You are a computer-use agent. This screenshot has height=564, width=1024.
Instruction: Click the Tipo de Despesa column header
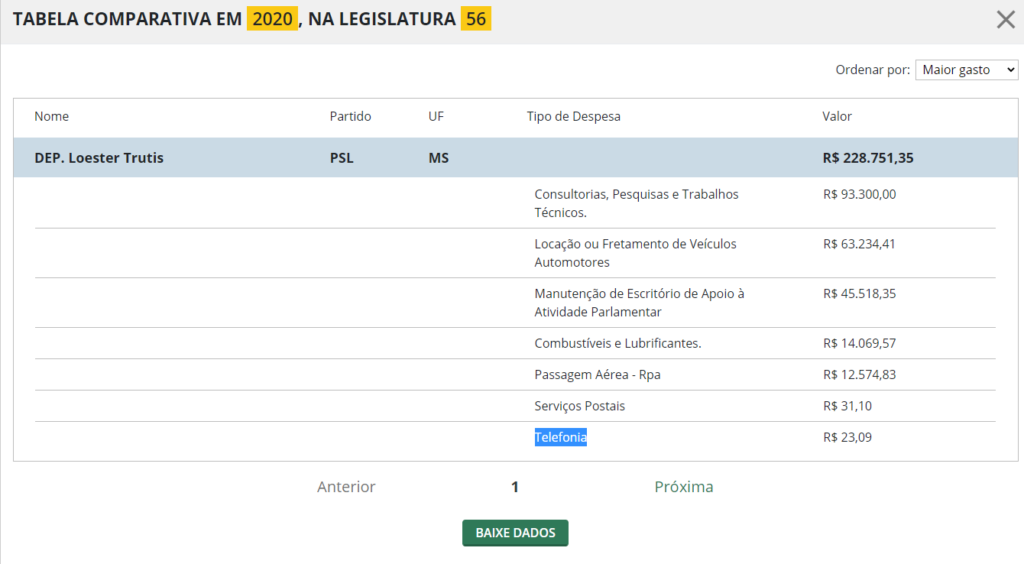[x=573, y=116]
